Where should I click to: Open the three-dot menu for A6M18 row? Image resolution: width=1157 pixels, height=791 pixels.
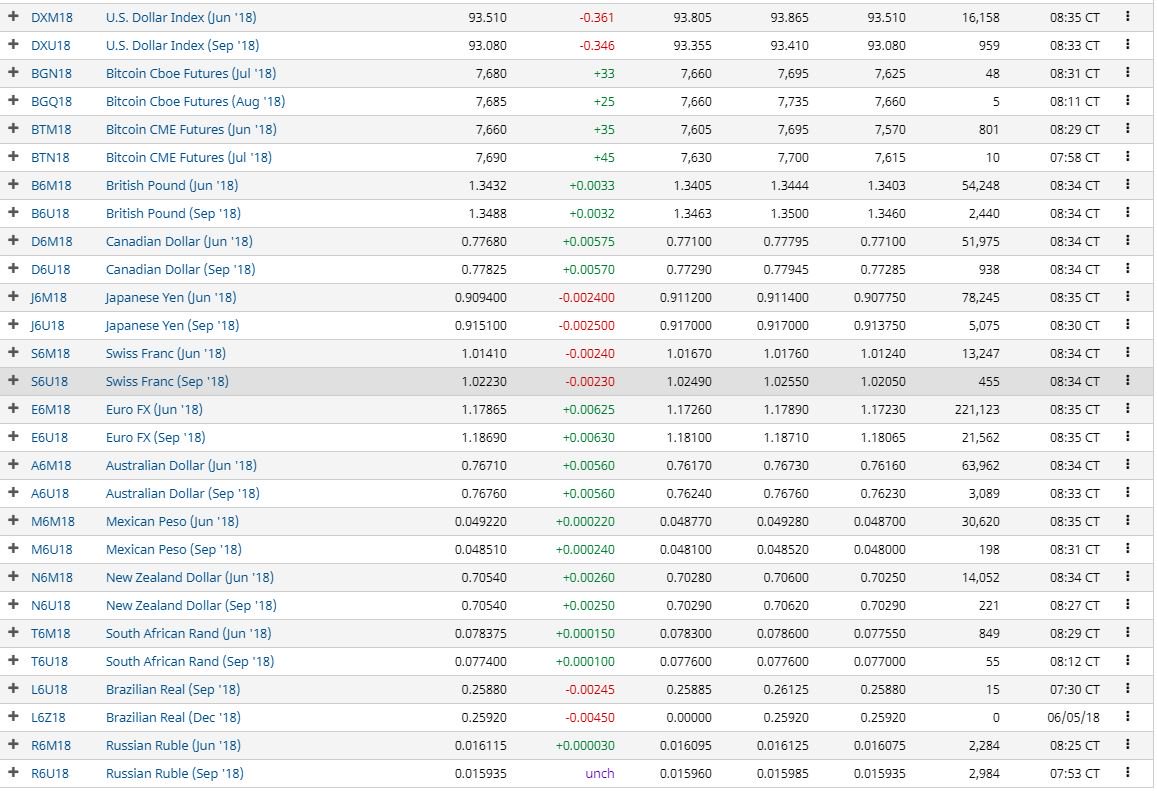point(1127,465)
